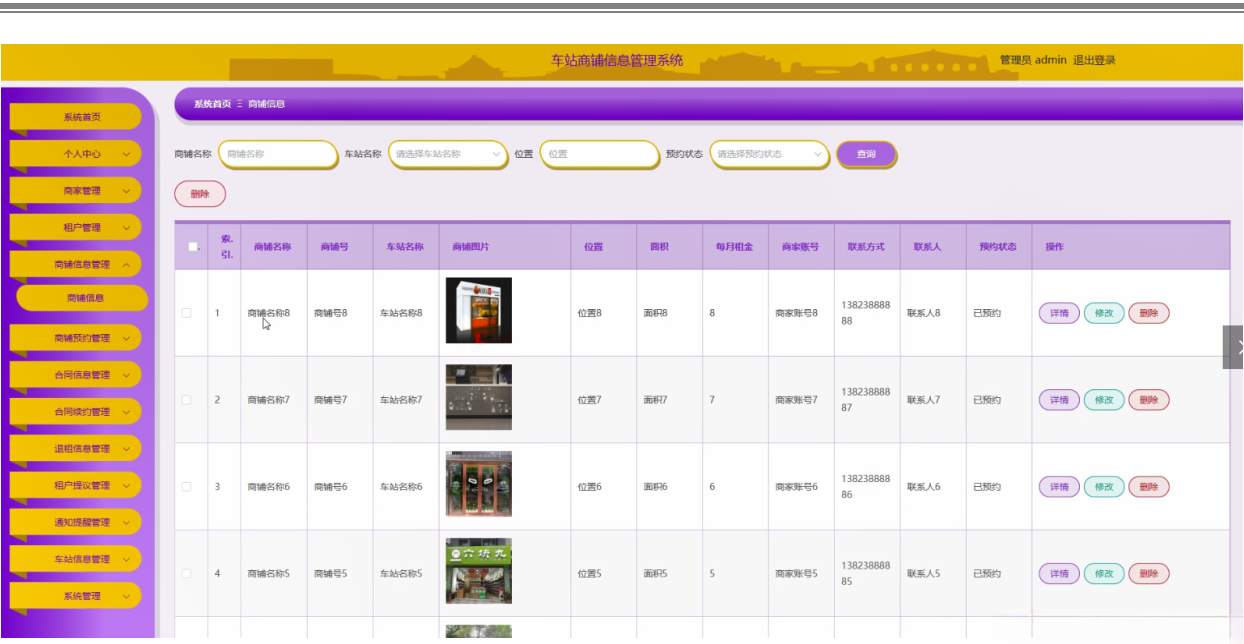The image size is (1244, 644).
Task: Open the 预约状态 dropdown
Action: tap(770, 154)
